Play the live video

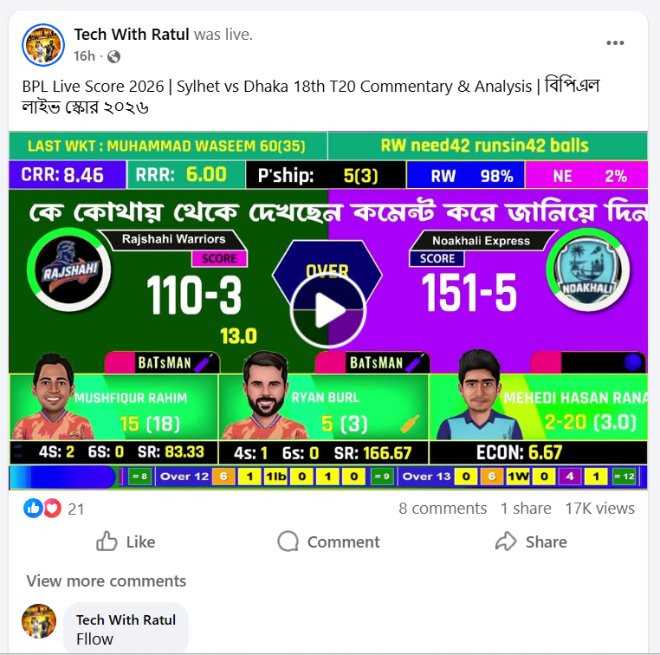[328, 311]
